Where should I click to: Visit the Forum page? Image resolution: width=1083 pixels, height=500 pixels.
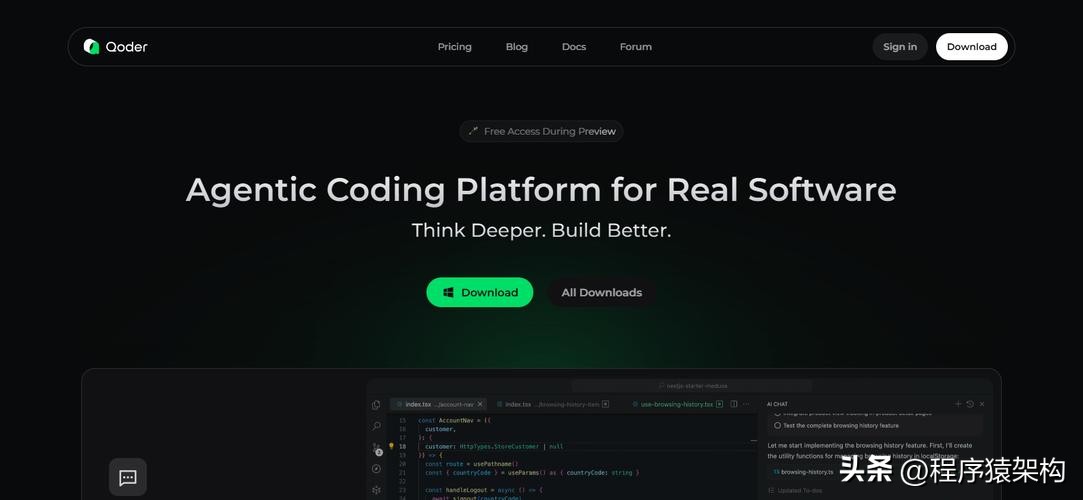635,47
